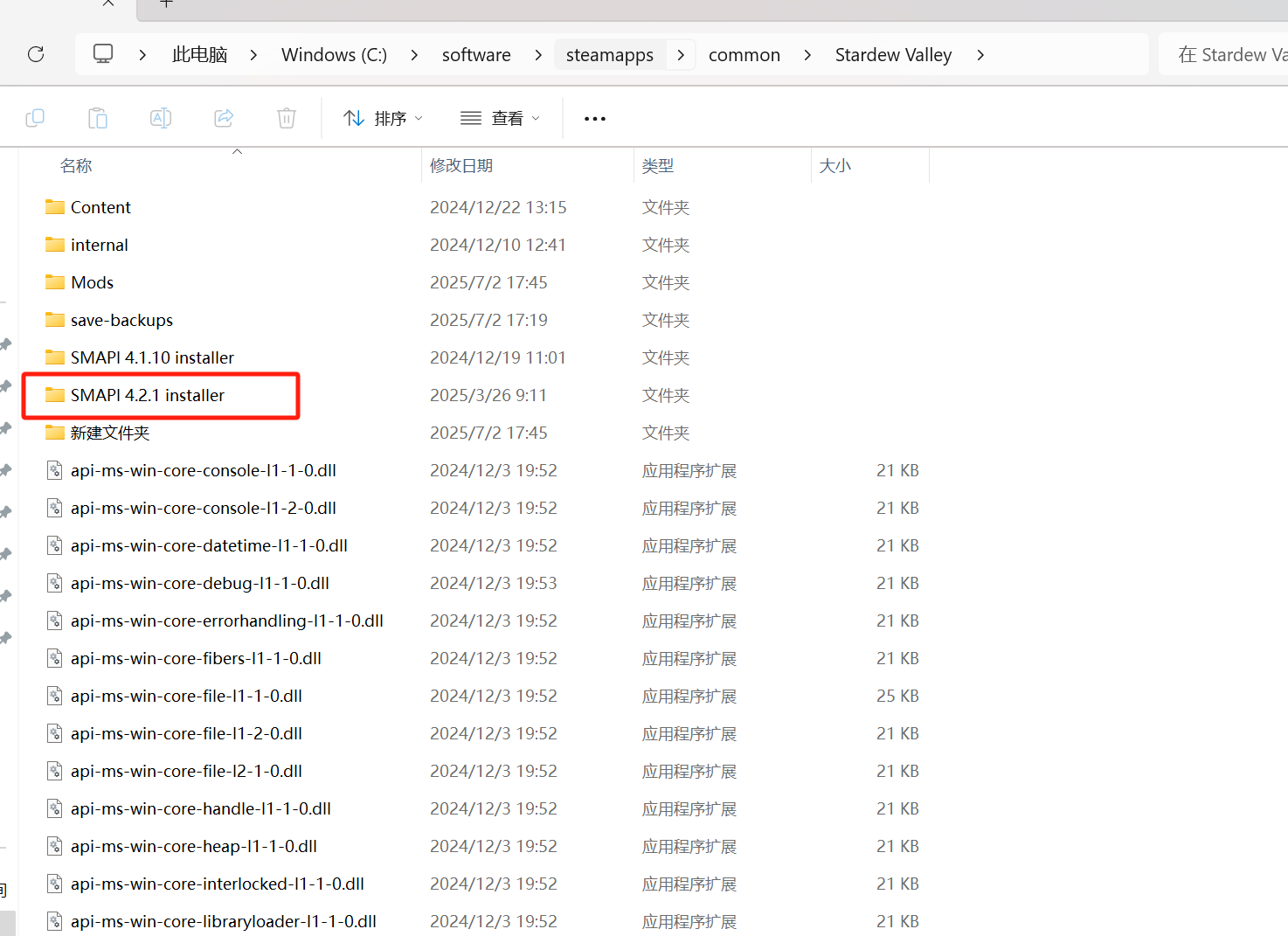
Task: Click the computer monitor icon in address bar
Action: pos(103,54)
